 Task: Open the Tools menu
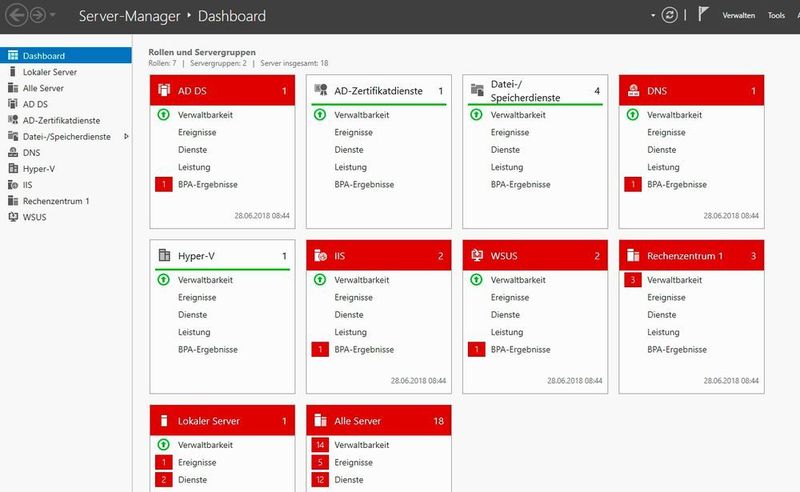point(776,15)
